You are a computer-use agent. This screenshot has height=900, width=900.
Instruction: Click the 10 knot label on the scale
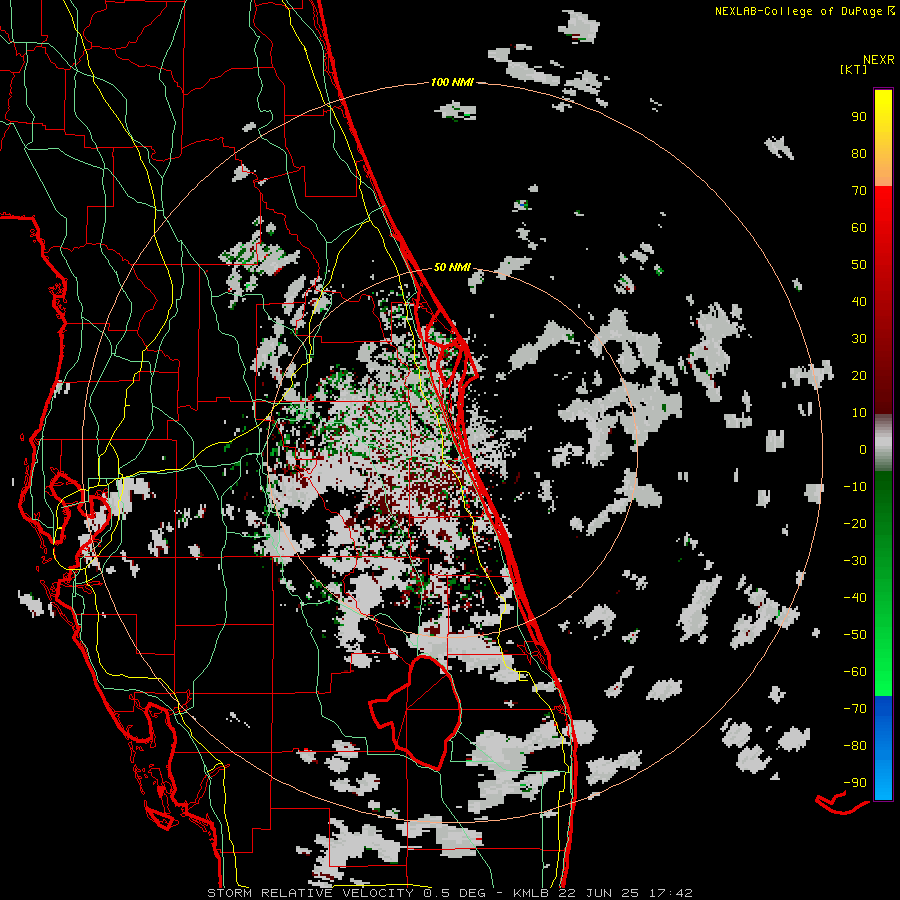tap(859, 413)
